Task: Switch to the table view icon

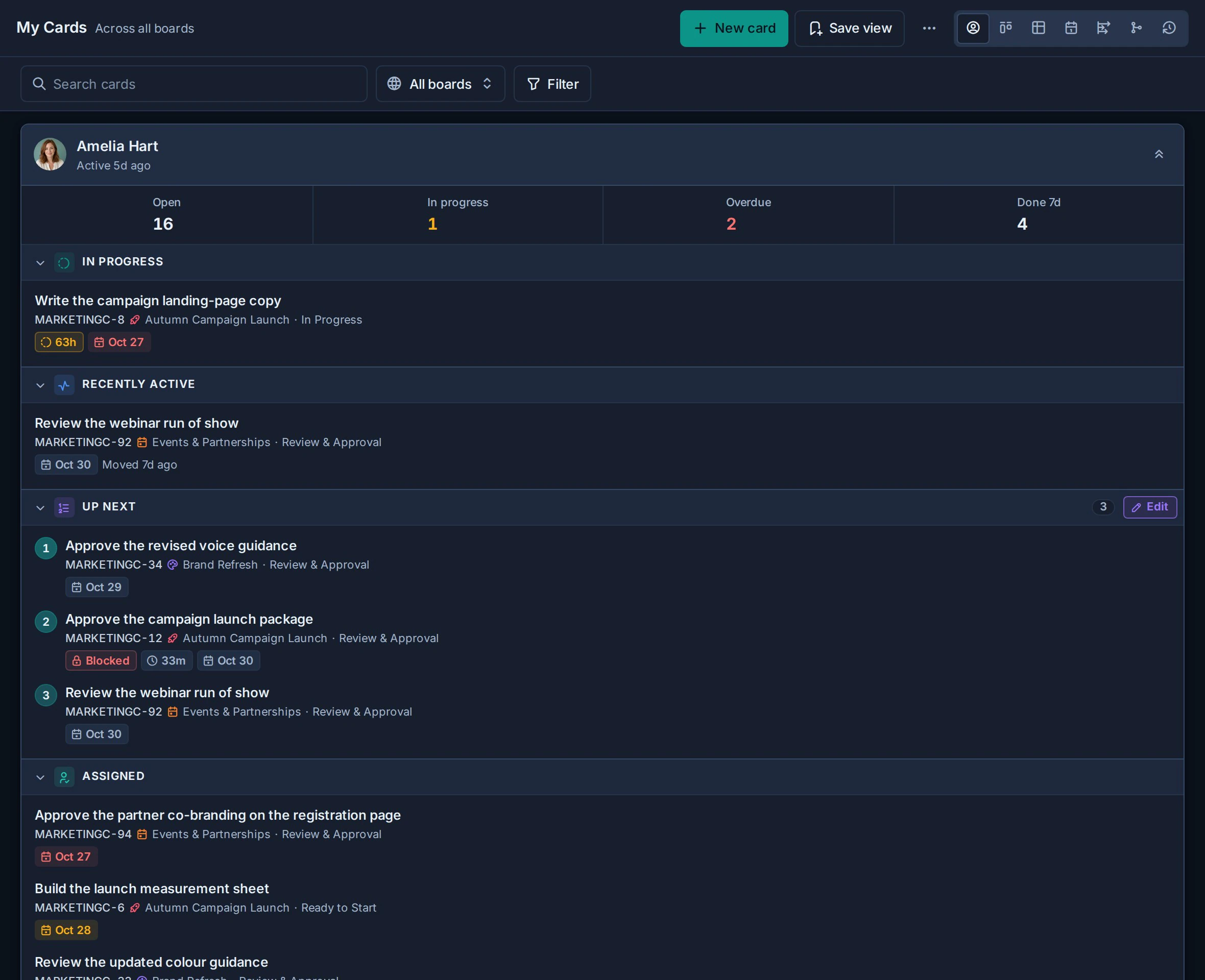Action: click(1039, 28)
